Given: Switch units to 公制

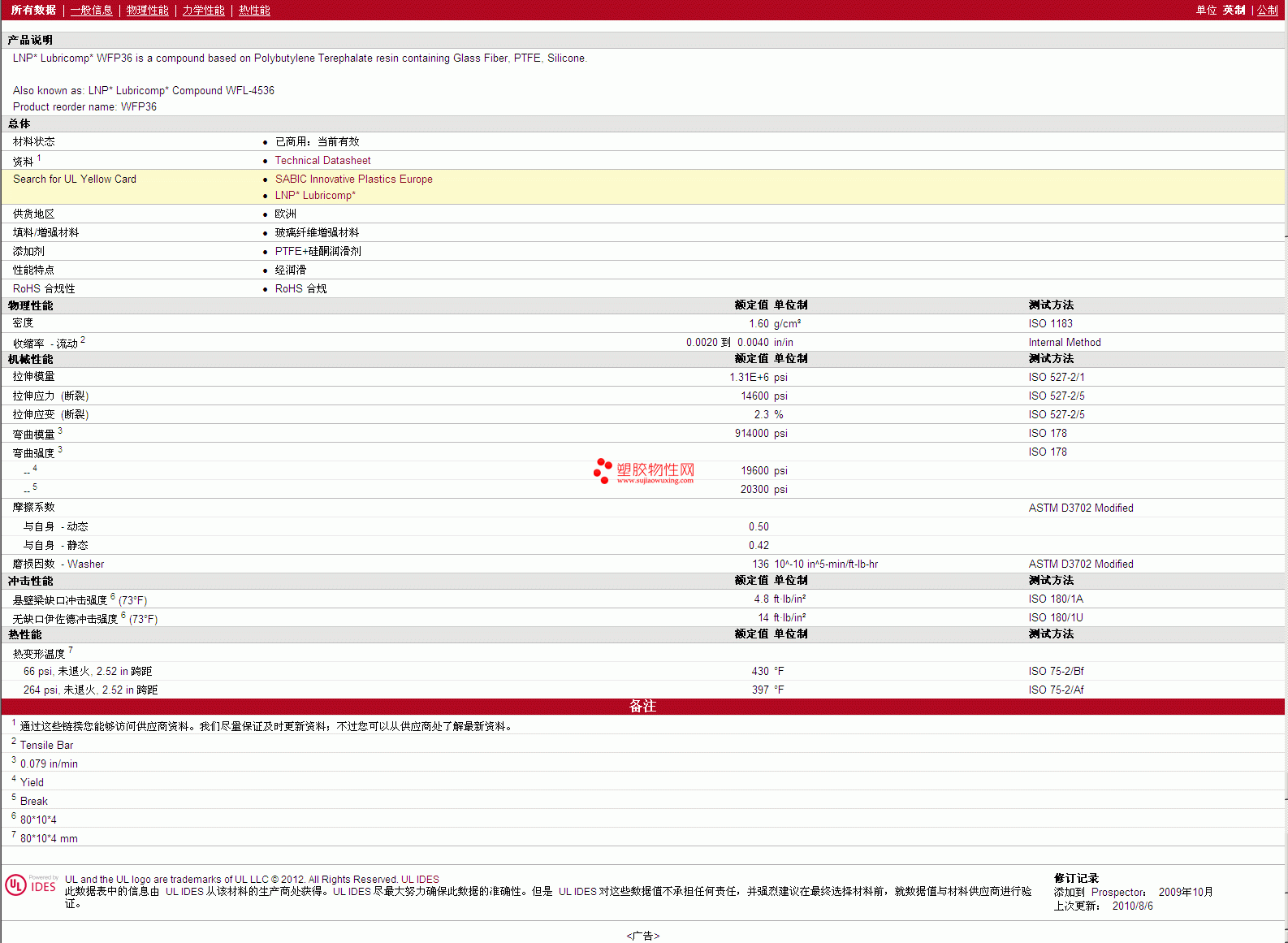Looking at the screenshot, I should pos(1267,10).
